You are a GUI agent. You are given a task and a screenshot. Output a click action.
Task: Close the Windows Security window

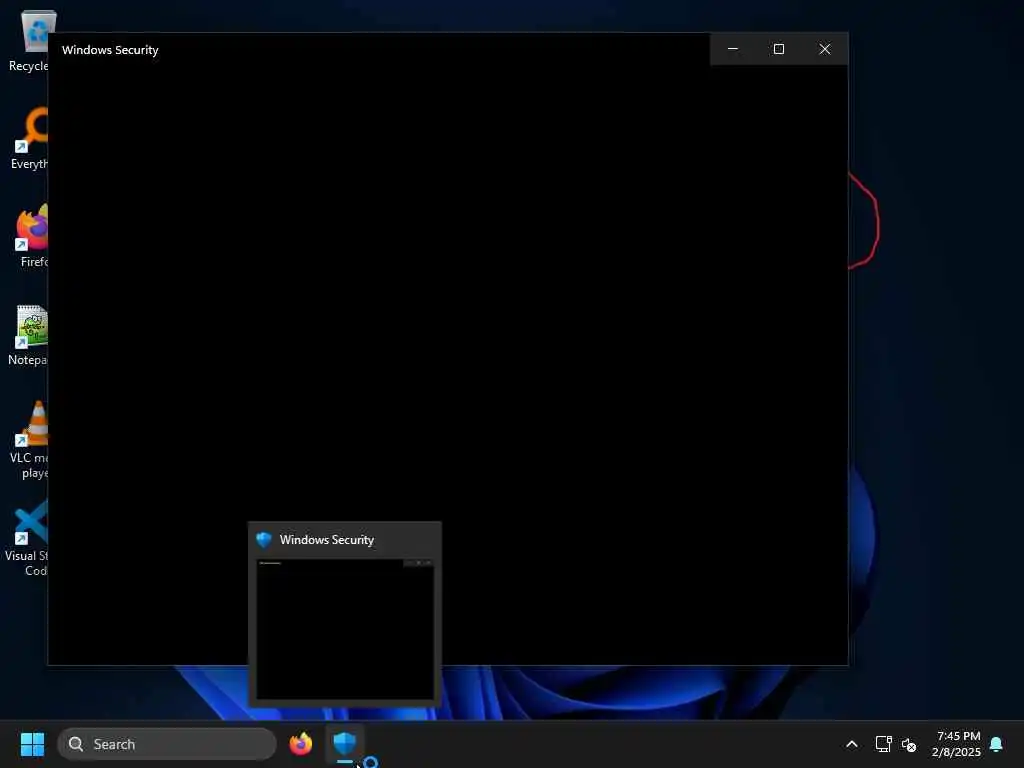[825, 49]
